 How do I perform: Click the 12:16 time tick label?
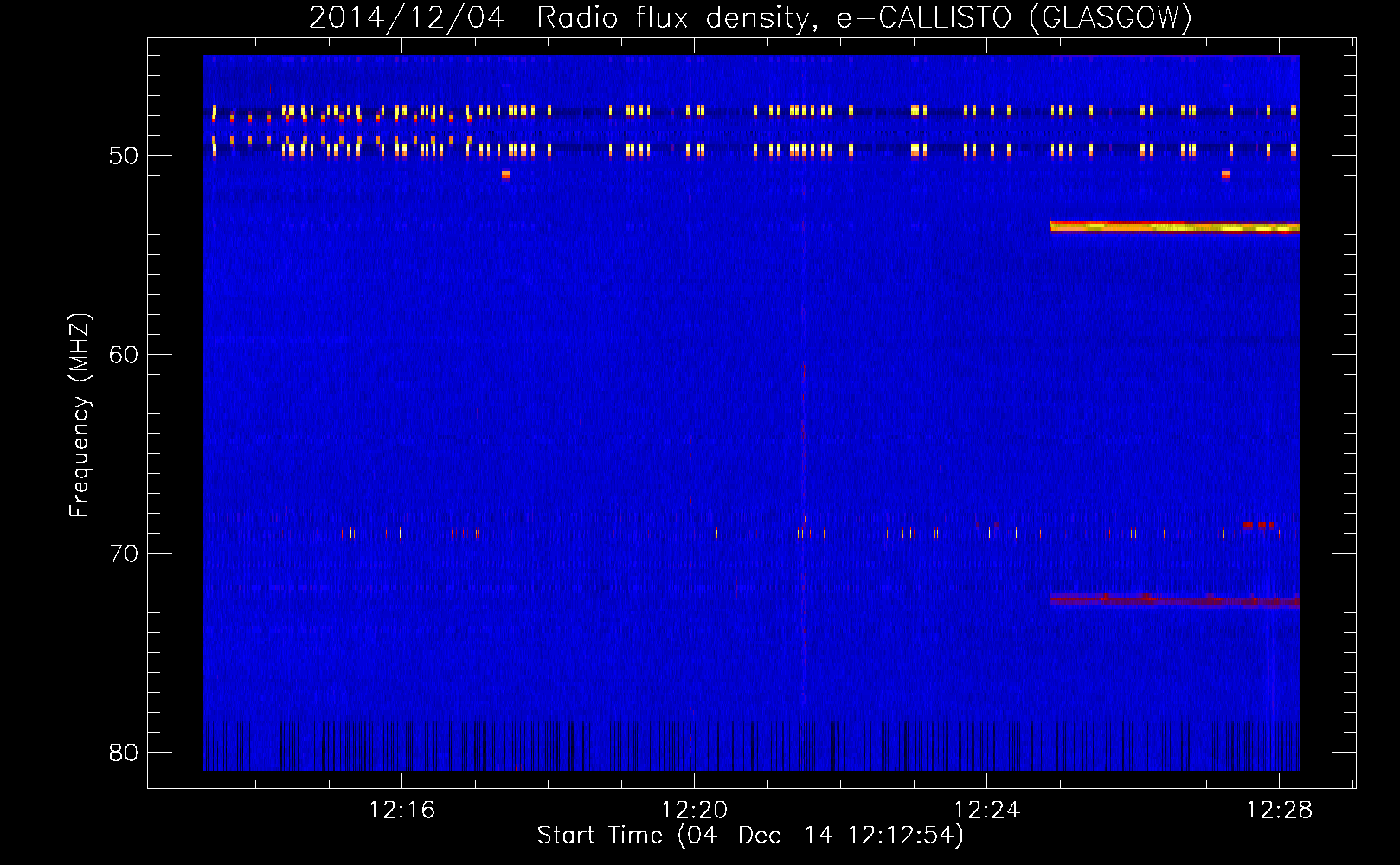tap(401, 811)
